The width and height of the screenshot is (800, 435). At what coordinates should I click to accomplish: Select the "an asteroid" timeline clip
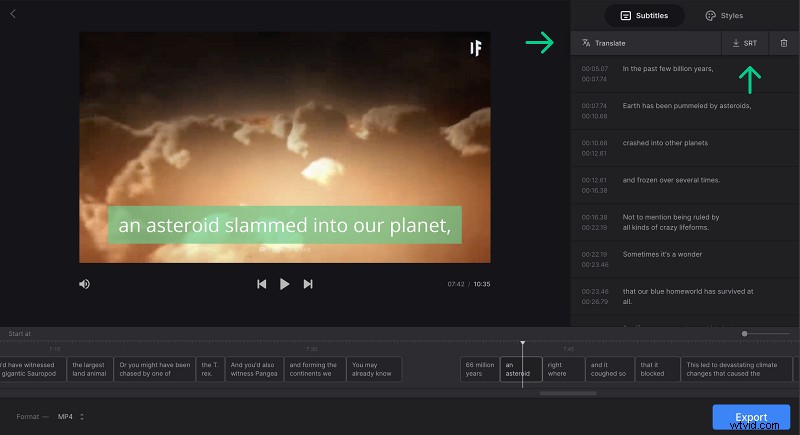tap(520, 369)
